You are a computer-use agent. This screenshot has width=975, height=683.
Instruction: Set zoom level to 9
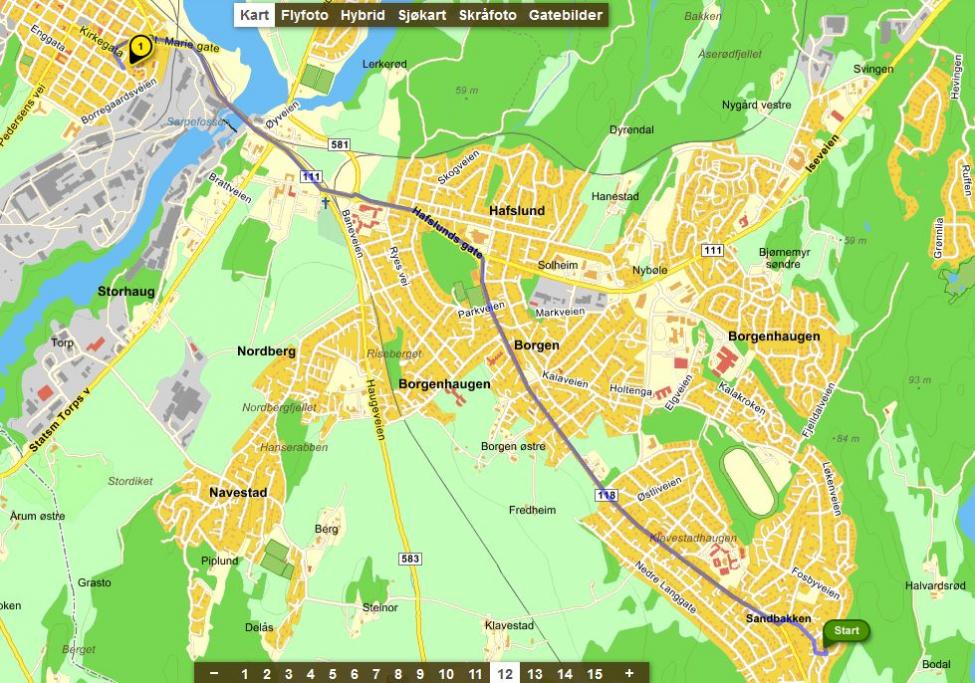click(x=420, y=674)
